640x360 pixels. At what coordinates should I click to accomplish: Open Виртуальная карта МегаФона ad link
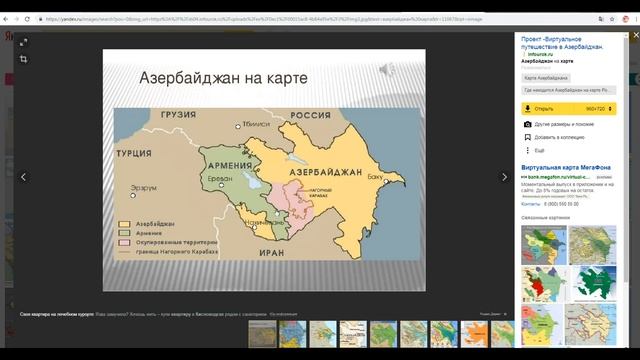566,167
